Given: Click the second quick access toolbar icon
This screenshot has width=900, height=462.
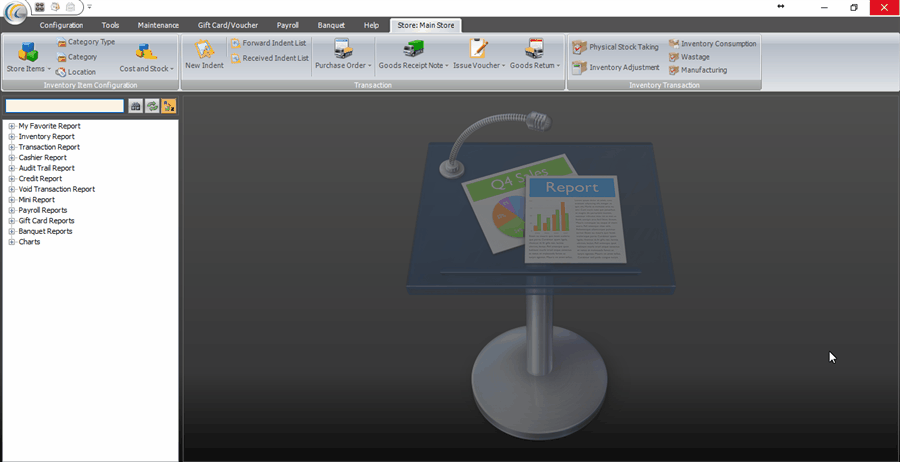Looking at the screenshot, I should click(x=55, y=7).
